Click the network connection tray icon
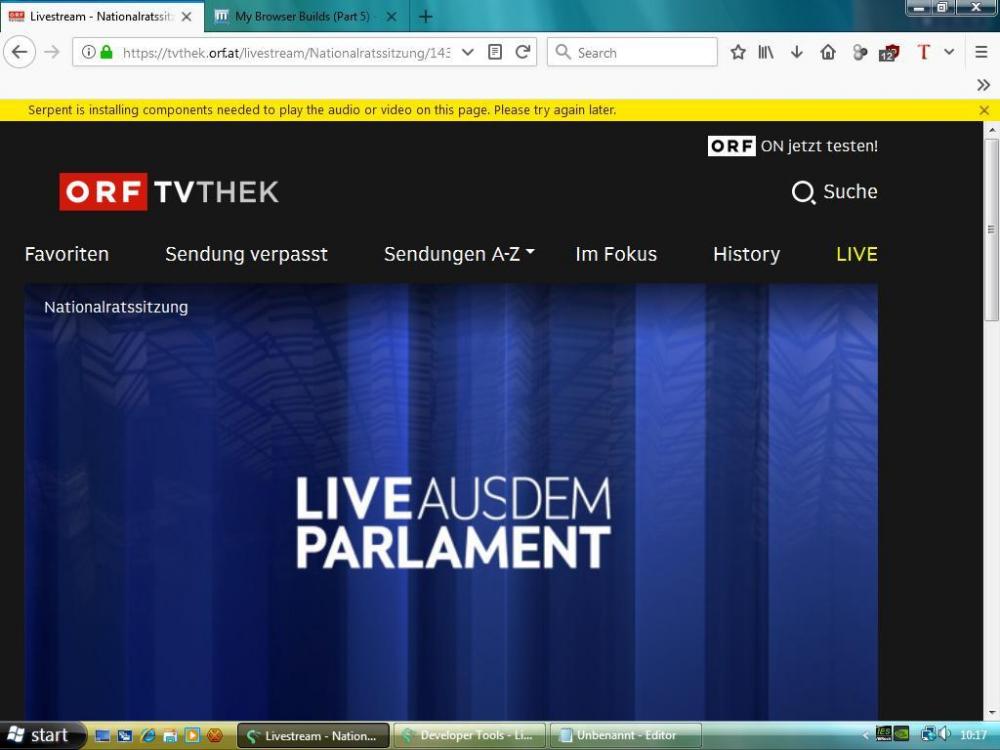The height and width of the screenshot is (750, 1000). [928, 734]
